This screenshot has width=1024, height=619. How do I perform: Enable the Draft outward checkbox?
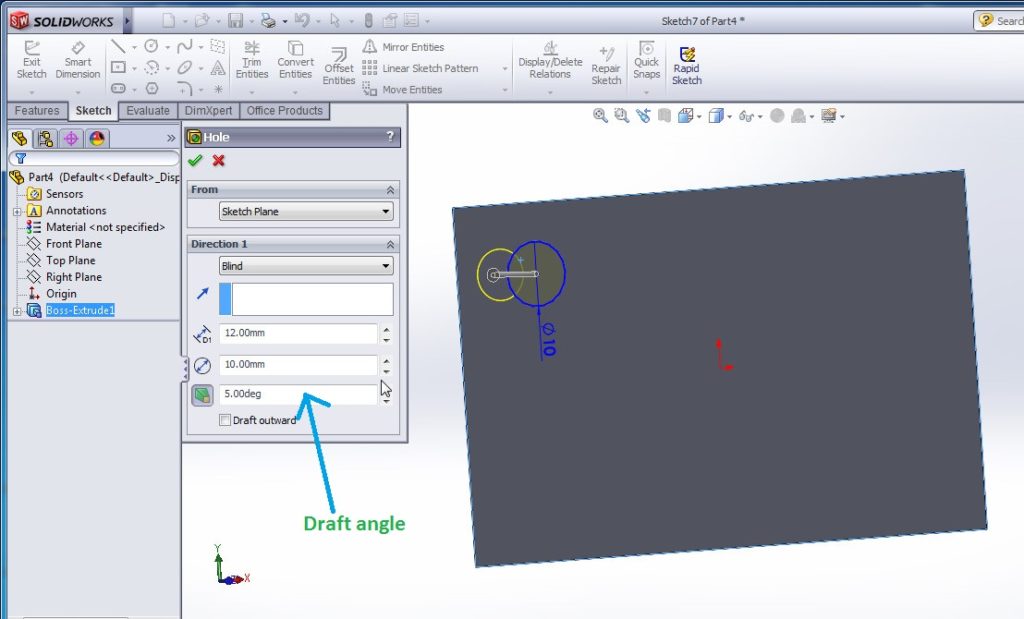(226, 420)
